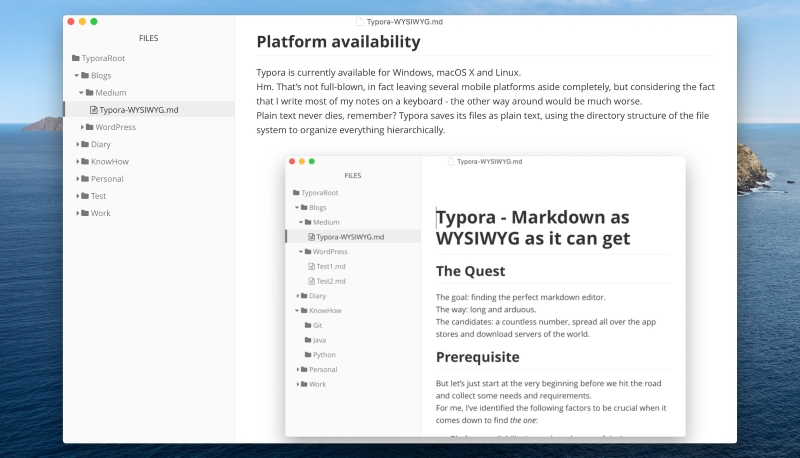Expand the Personal folder arrow in main sidebar

coord(78,179)
